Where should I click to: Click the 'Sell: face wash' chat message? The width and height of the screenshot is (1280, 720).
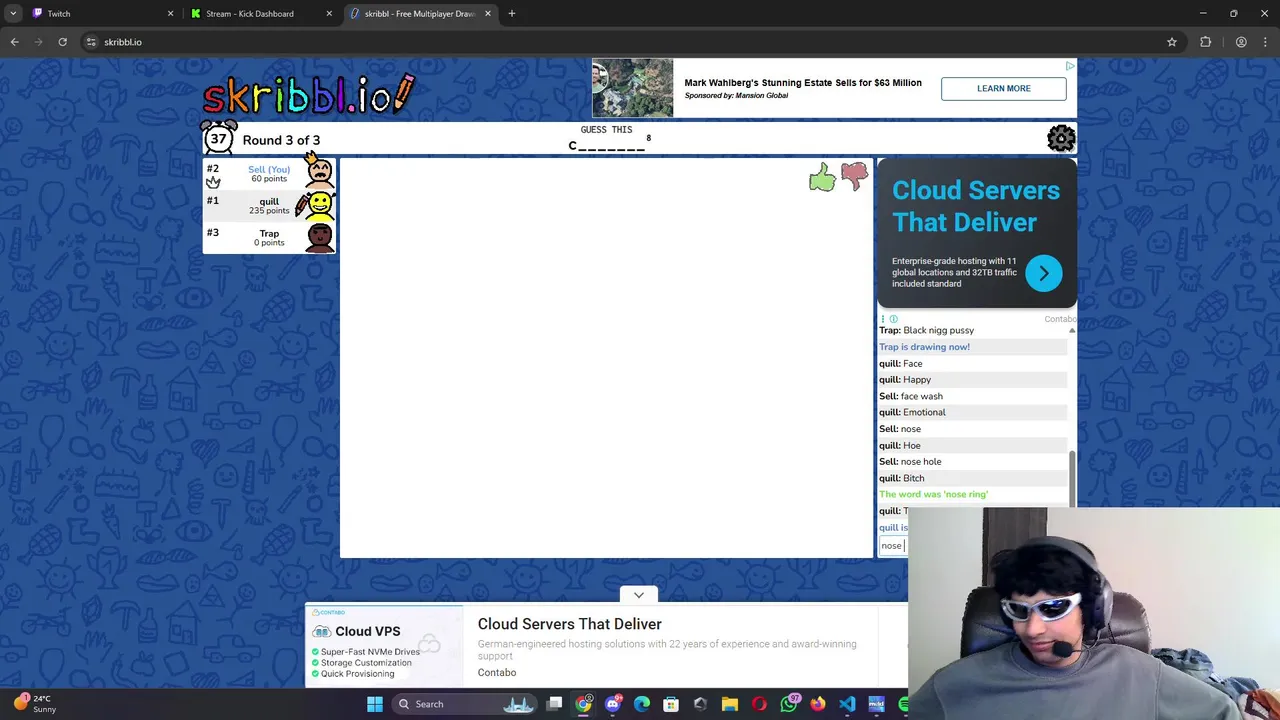pos(911,396)
